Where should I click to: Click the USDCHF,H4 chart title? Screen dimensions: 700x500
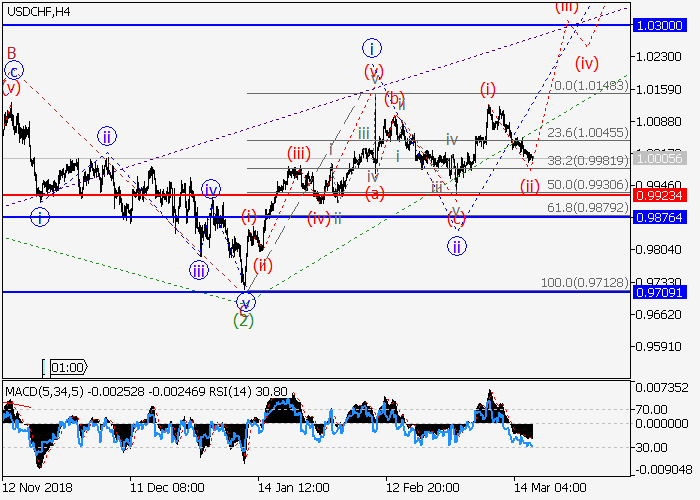click(36, 11)
